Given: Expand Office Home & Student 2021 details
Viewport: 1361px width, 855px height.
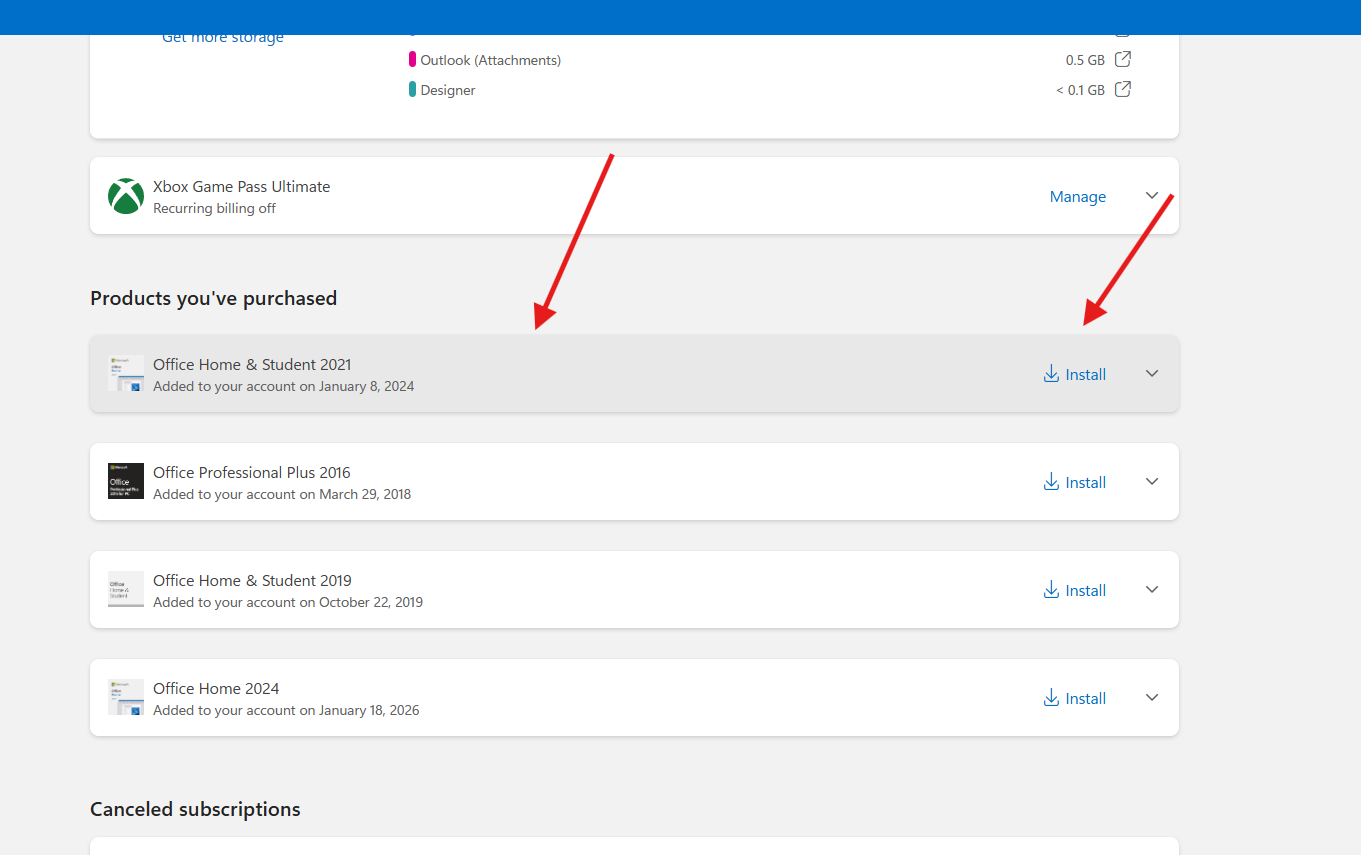Looking at the screenshot, I should click(1152, 373).
